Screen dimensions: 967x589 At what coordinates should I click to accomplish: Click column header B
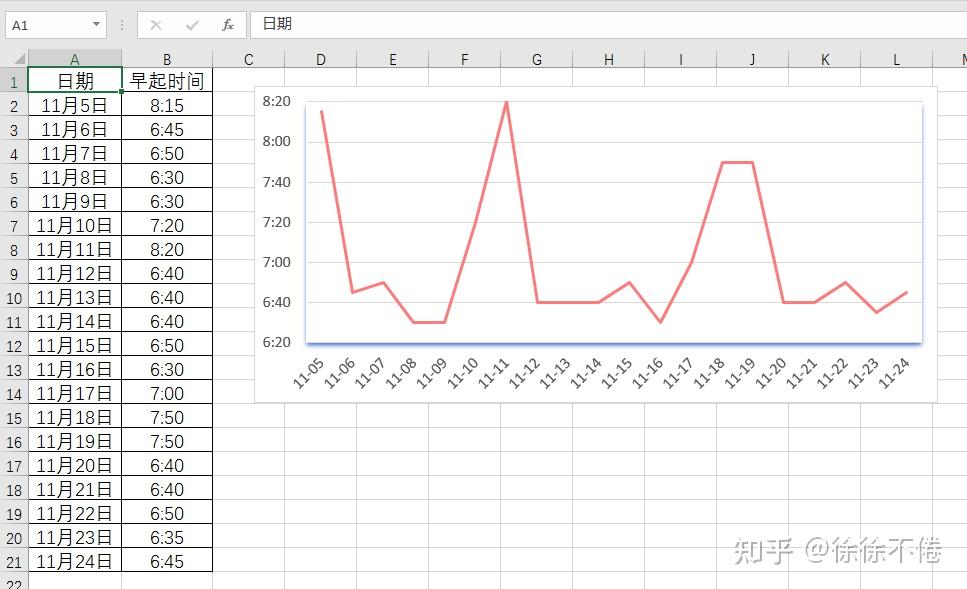coord(166,57)
